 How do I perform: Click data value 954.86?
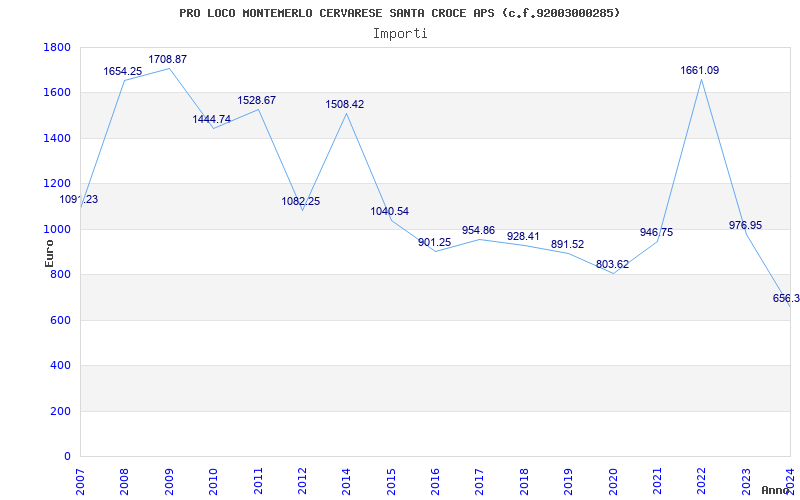[478, 231]
